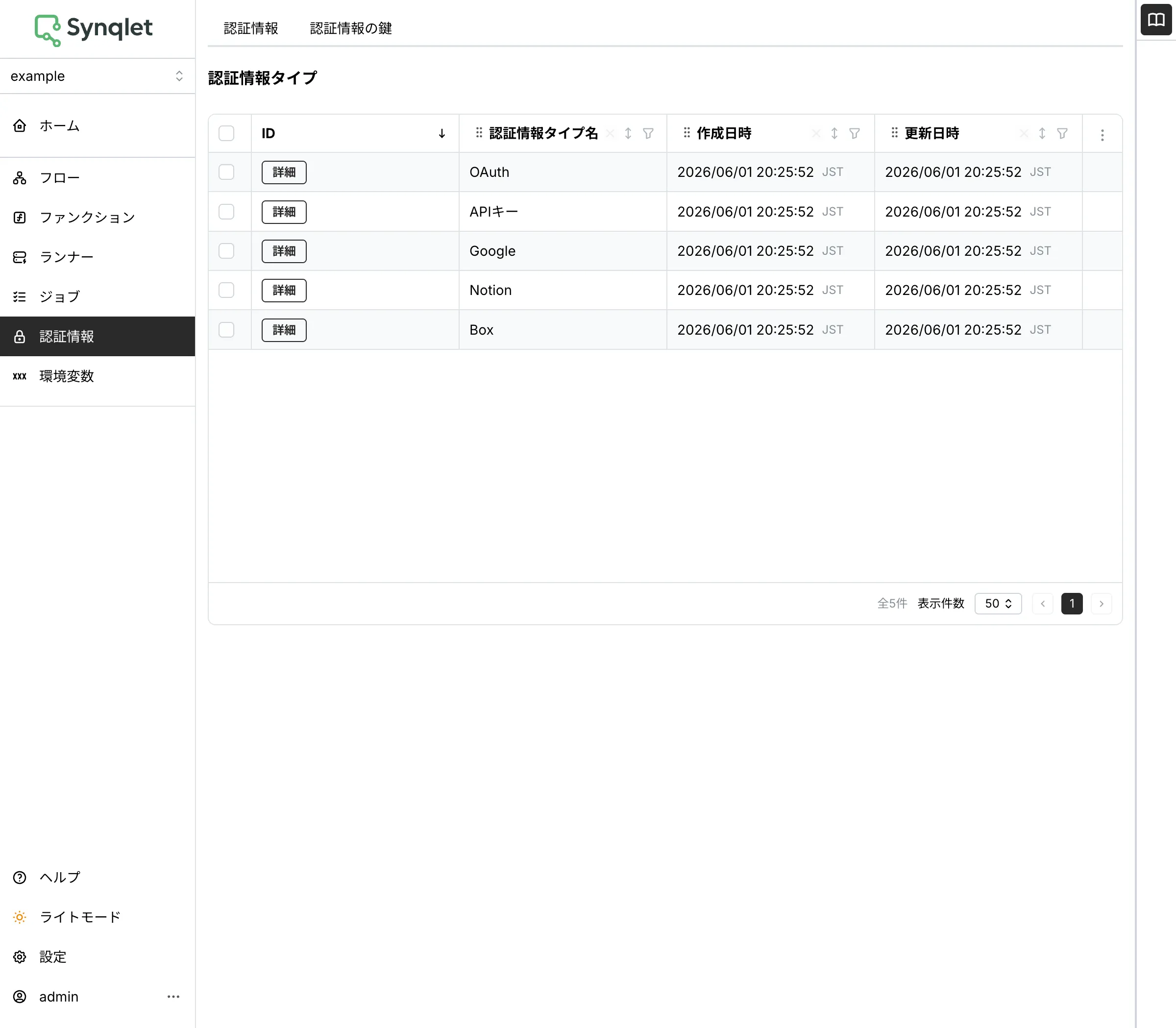Open ランナー in the sidebar
The width and height of the screenshot is (1176, 1028).
click(98, 257)
